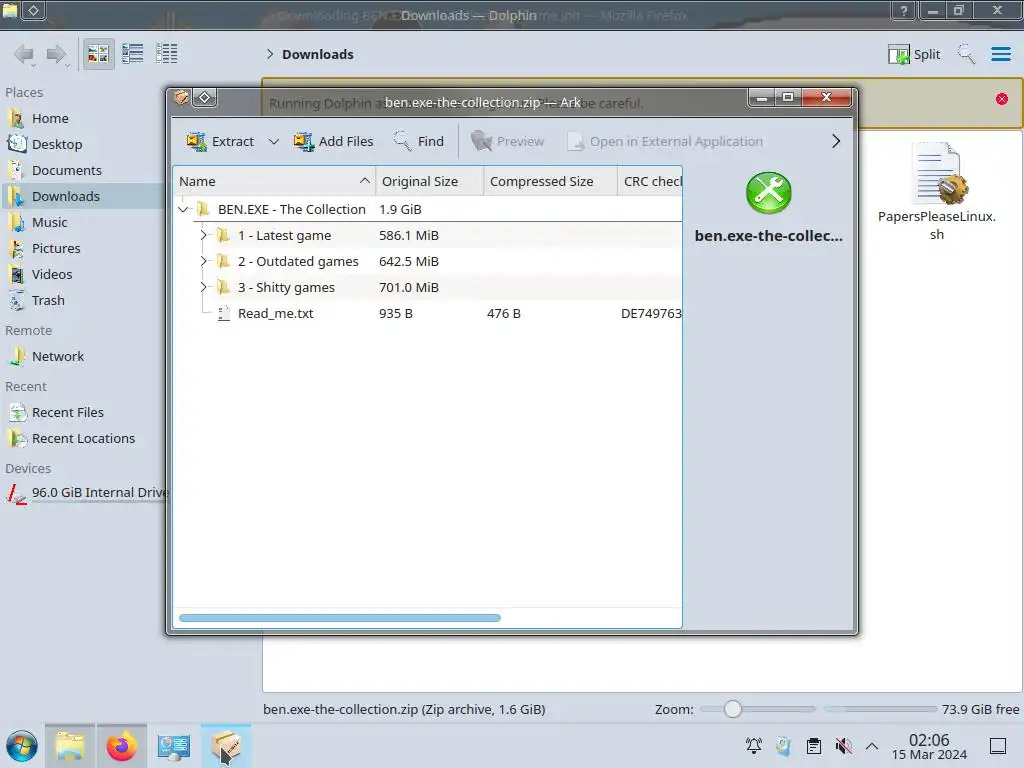The height and width of the screenshot is (768, 1024).
Task: Click the green archive tools icon in the info panel
Action: pos(769,193)
